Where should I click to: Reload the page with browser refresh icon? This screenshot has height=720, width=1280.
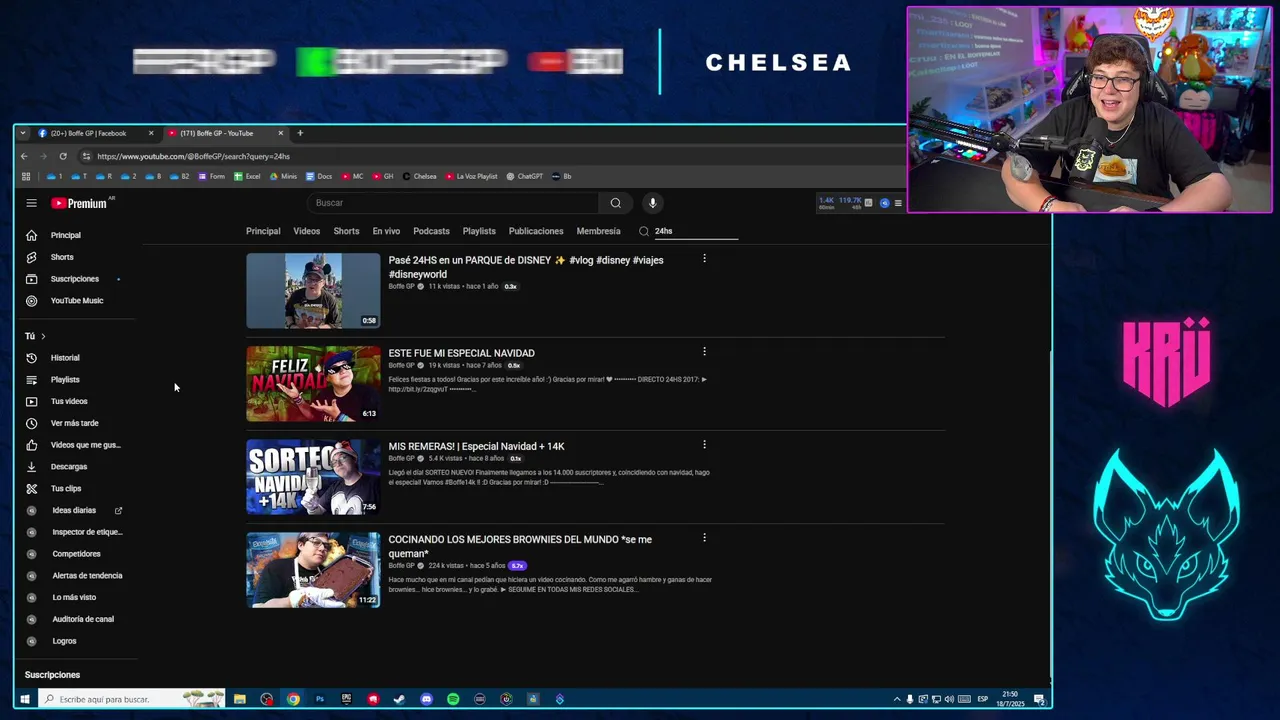tap(62, 156)
